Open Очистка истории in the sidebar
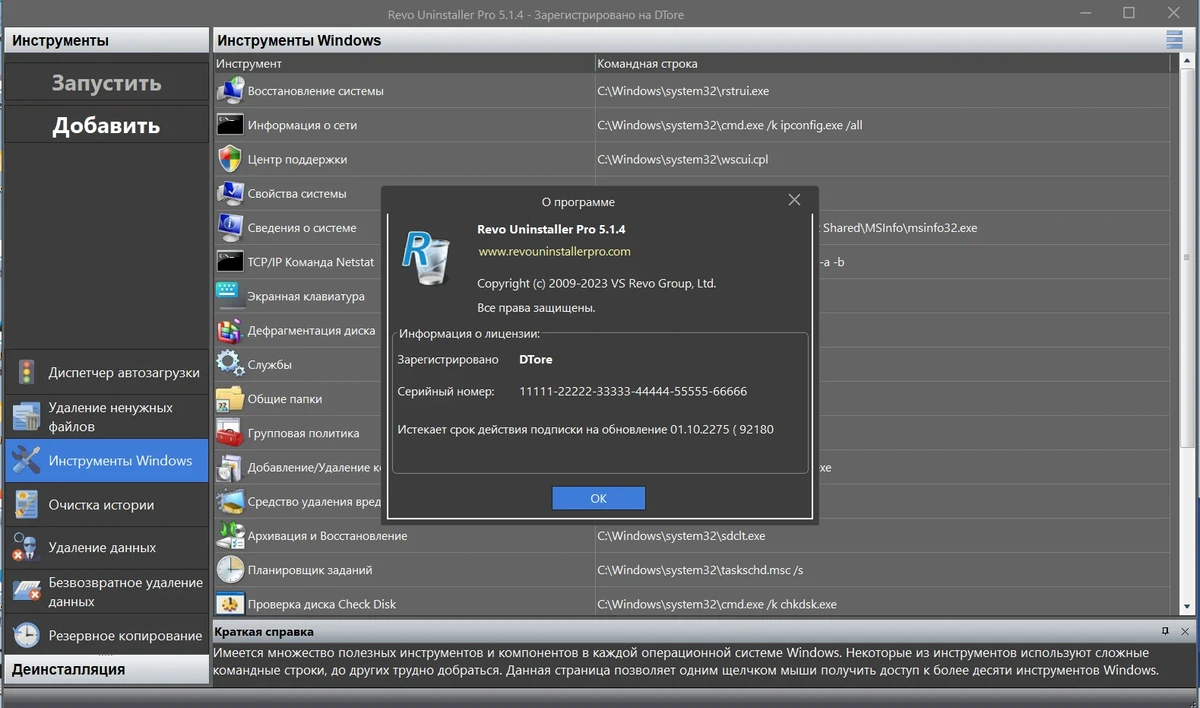1200x708 pixels. pyautogui.click(x=107, y=505)
